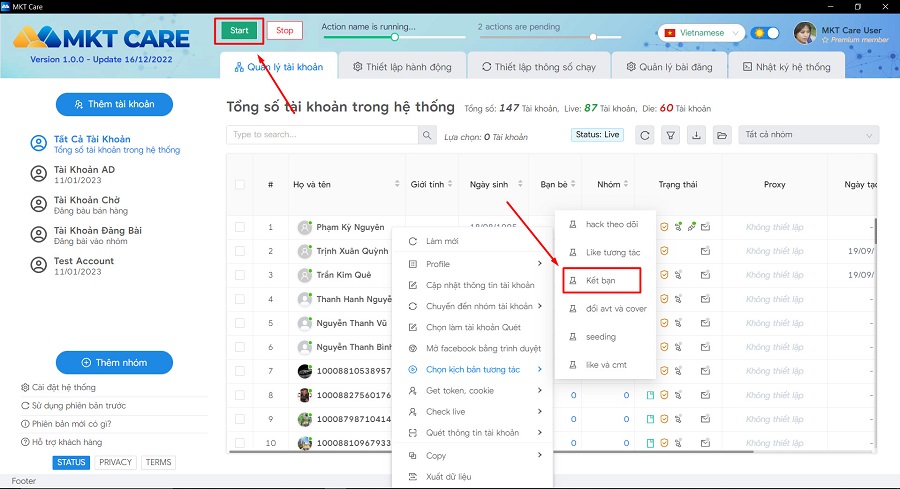900x489 pixels.
Task: Switch to Thiết lập hành động tab
Action: point(402,67)
